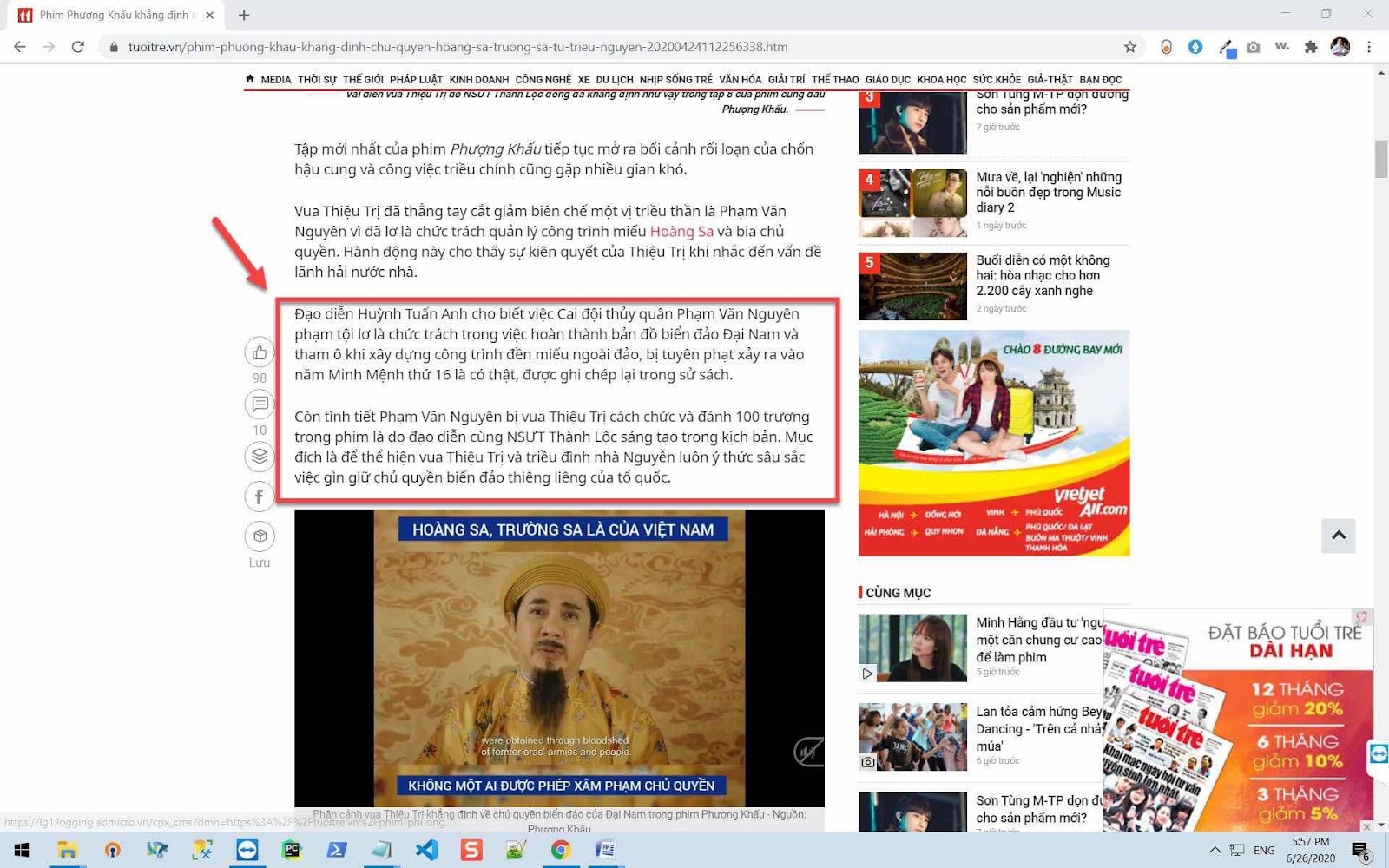Image resolution: width=1389 pixels, height=868 pixels.
Task: Unmute the video using the muted speaker icon
Action: pos(808,752)
